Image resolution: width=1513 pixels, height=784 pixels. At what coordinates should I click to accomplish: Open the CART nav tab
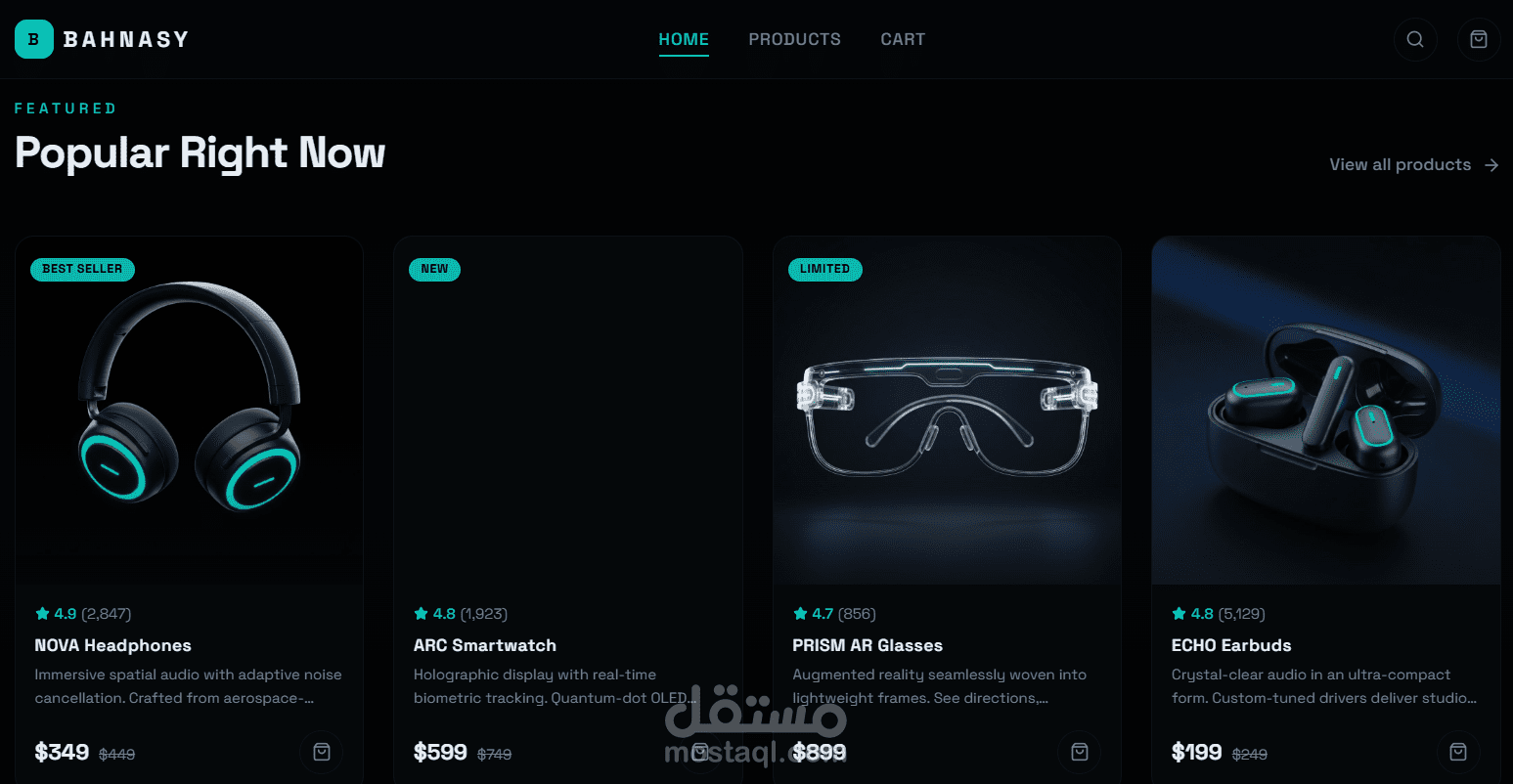click(903, 39)
